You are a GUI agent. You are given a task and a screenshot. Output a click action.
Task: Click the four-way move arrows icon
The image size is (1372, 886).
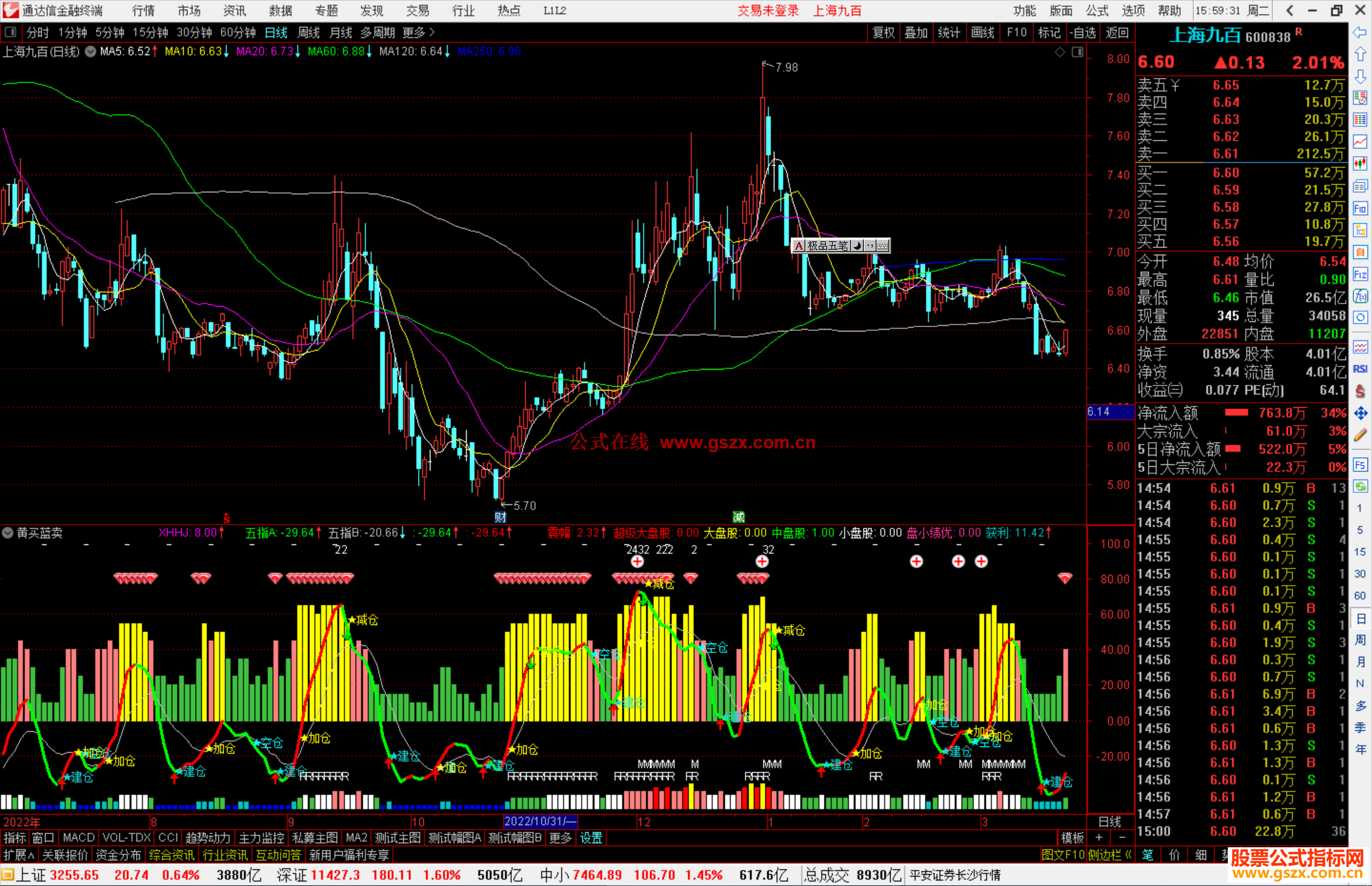pos(1360,413)
